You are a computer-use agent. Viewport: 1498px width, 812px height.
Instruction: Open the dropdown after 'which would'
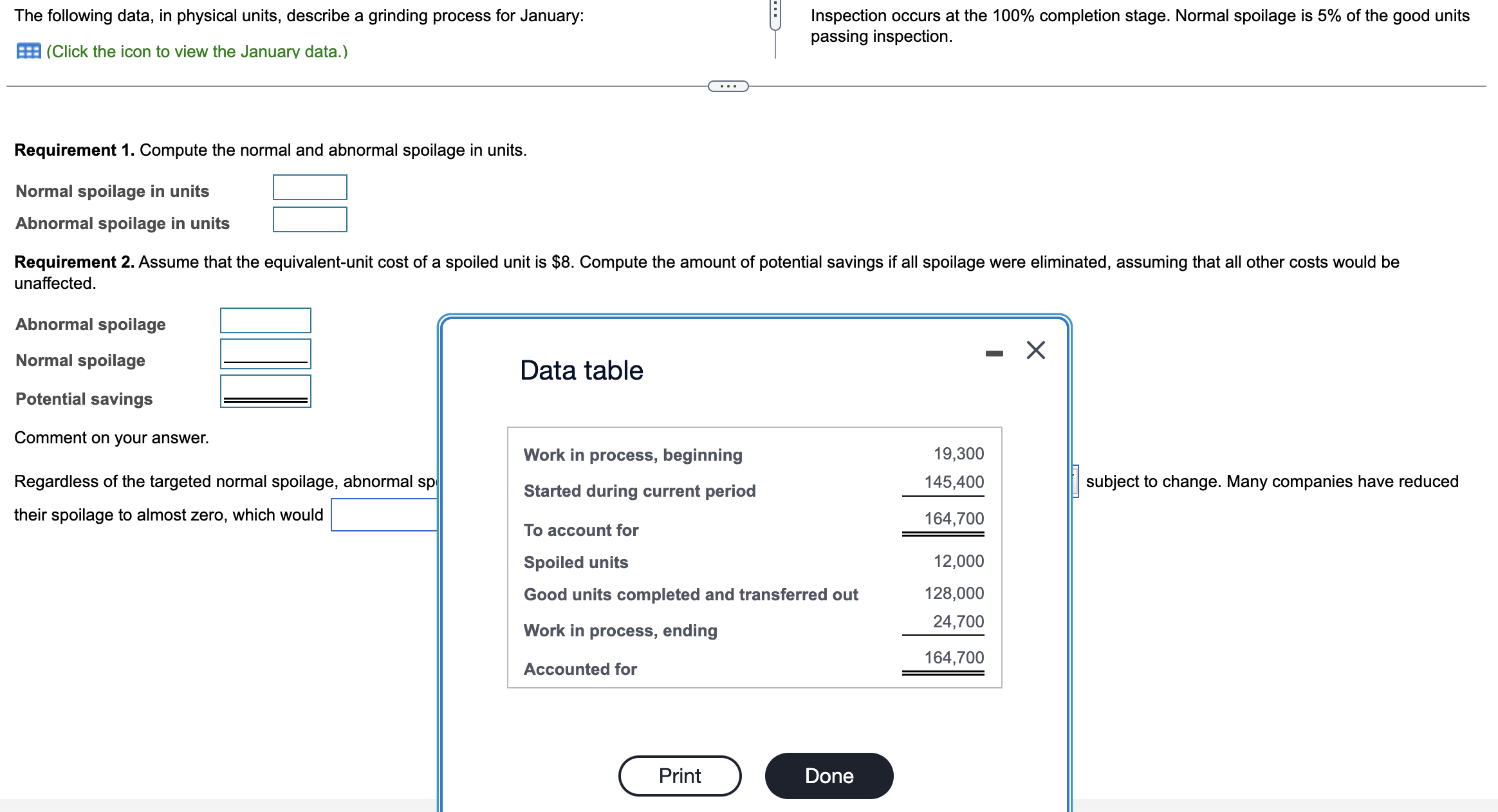(382, 513)
